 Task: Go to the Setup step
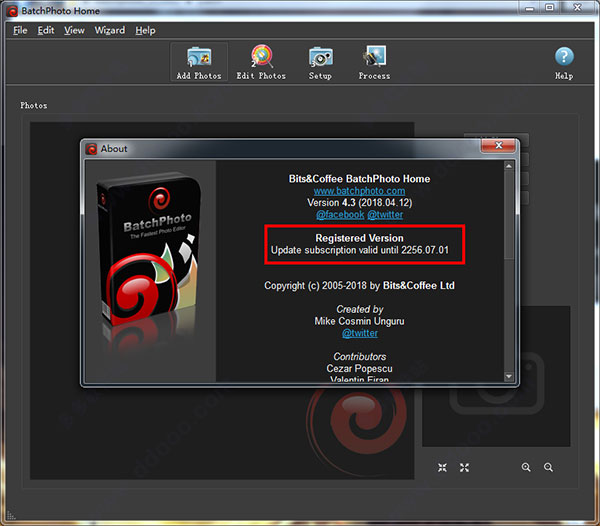tap(320, 62)
